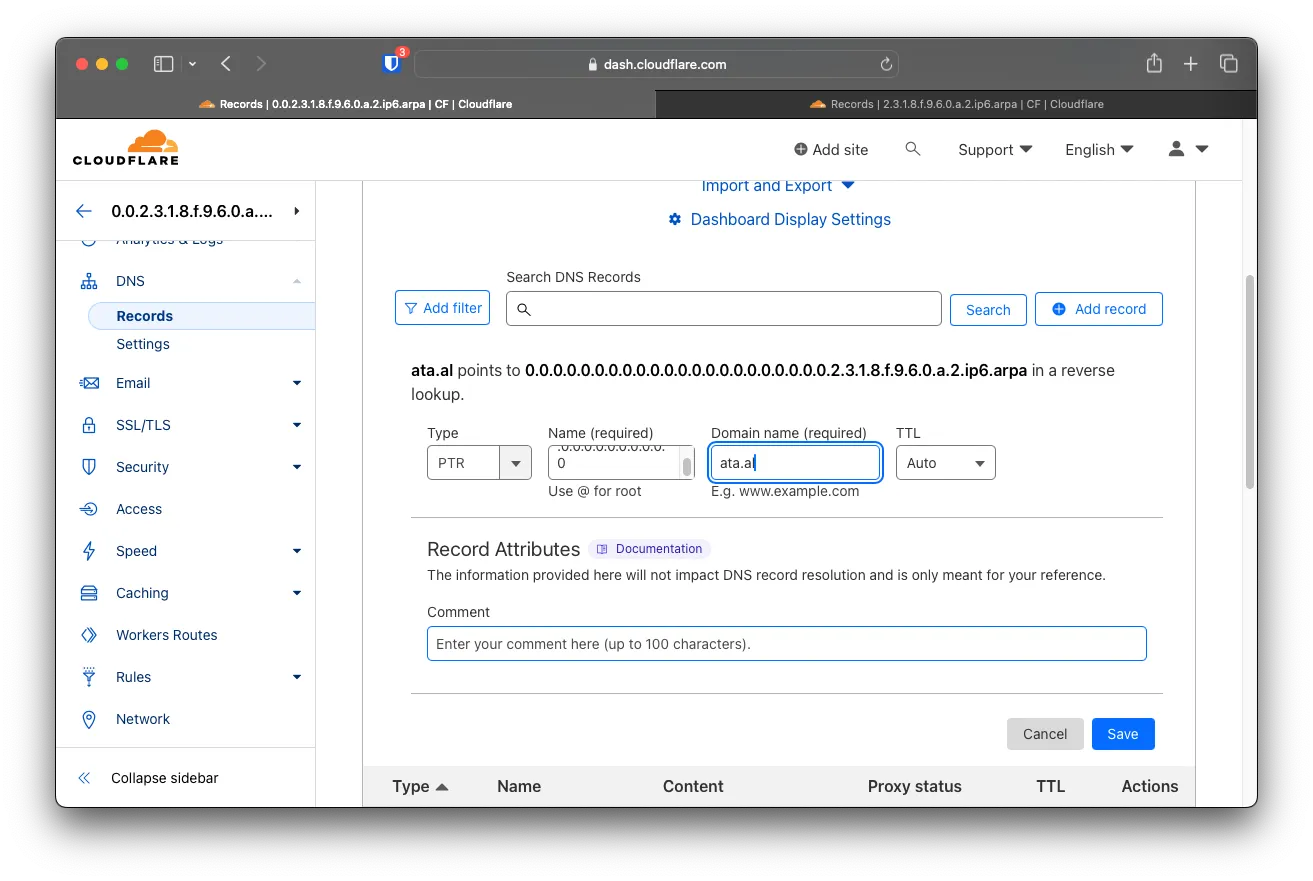This screenshot has height=881, width=1313.
Task: Open the tab overview icon
Action: (1229, 64)
